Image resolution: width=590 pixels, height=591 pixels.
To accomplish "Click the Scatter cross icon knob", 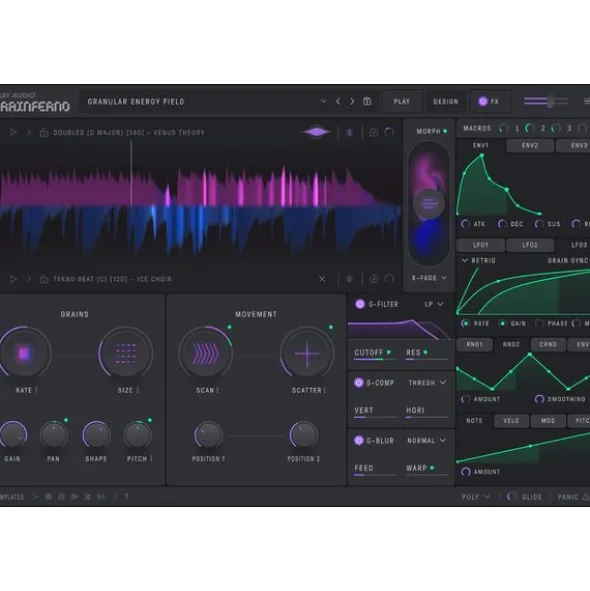I will coord(307,354).
